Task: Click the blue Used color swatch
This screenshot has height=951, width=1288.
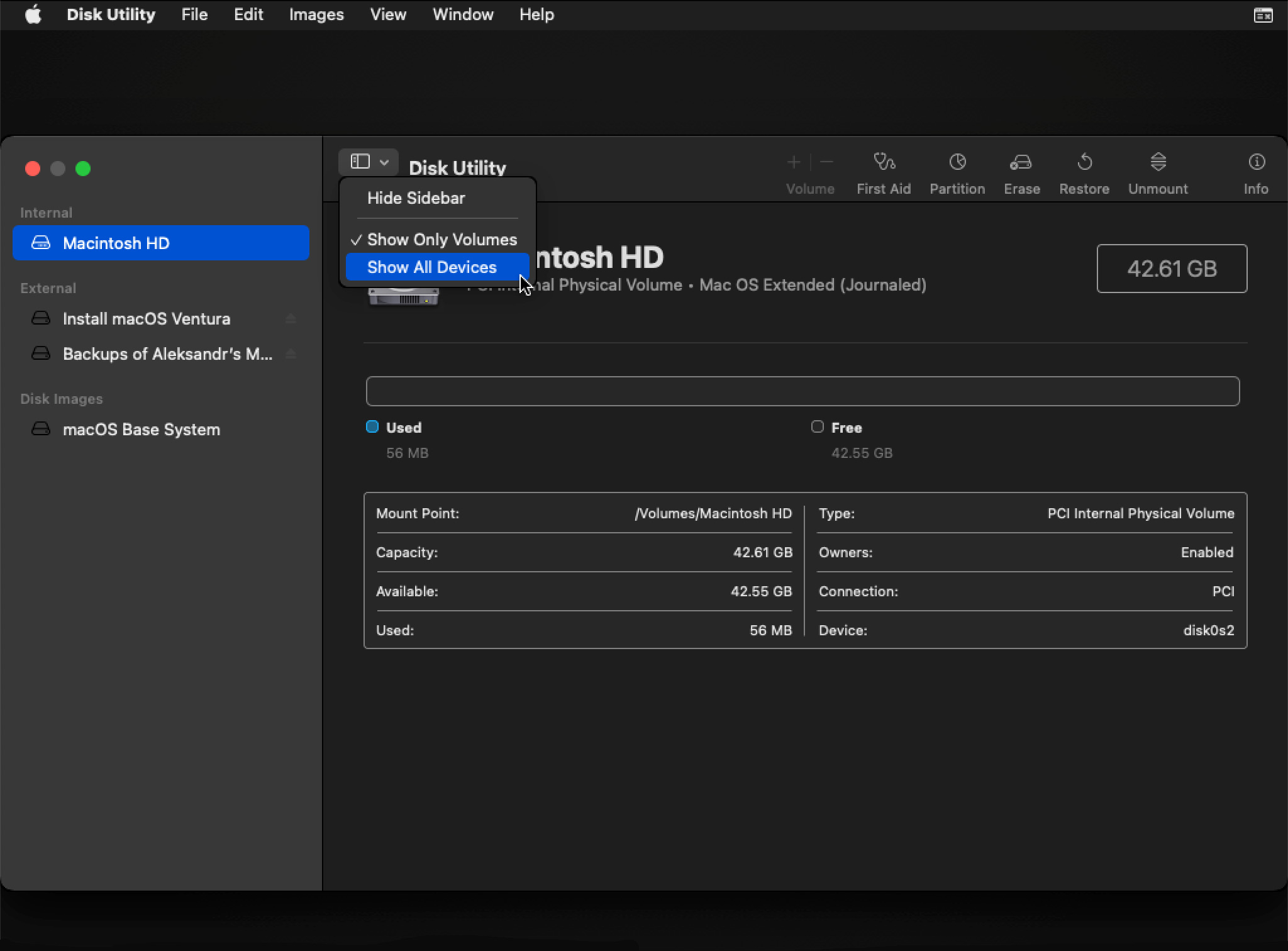Action: pos(372,427)
